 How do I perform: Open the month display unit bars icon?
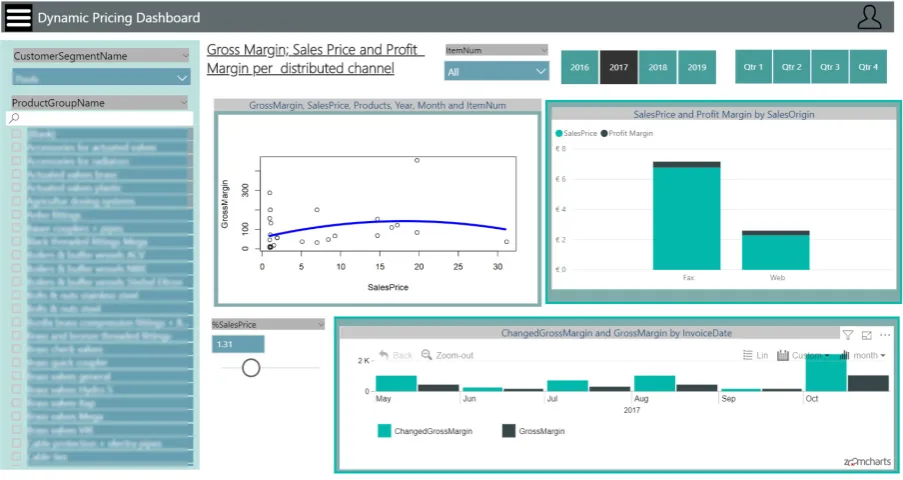844,355
